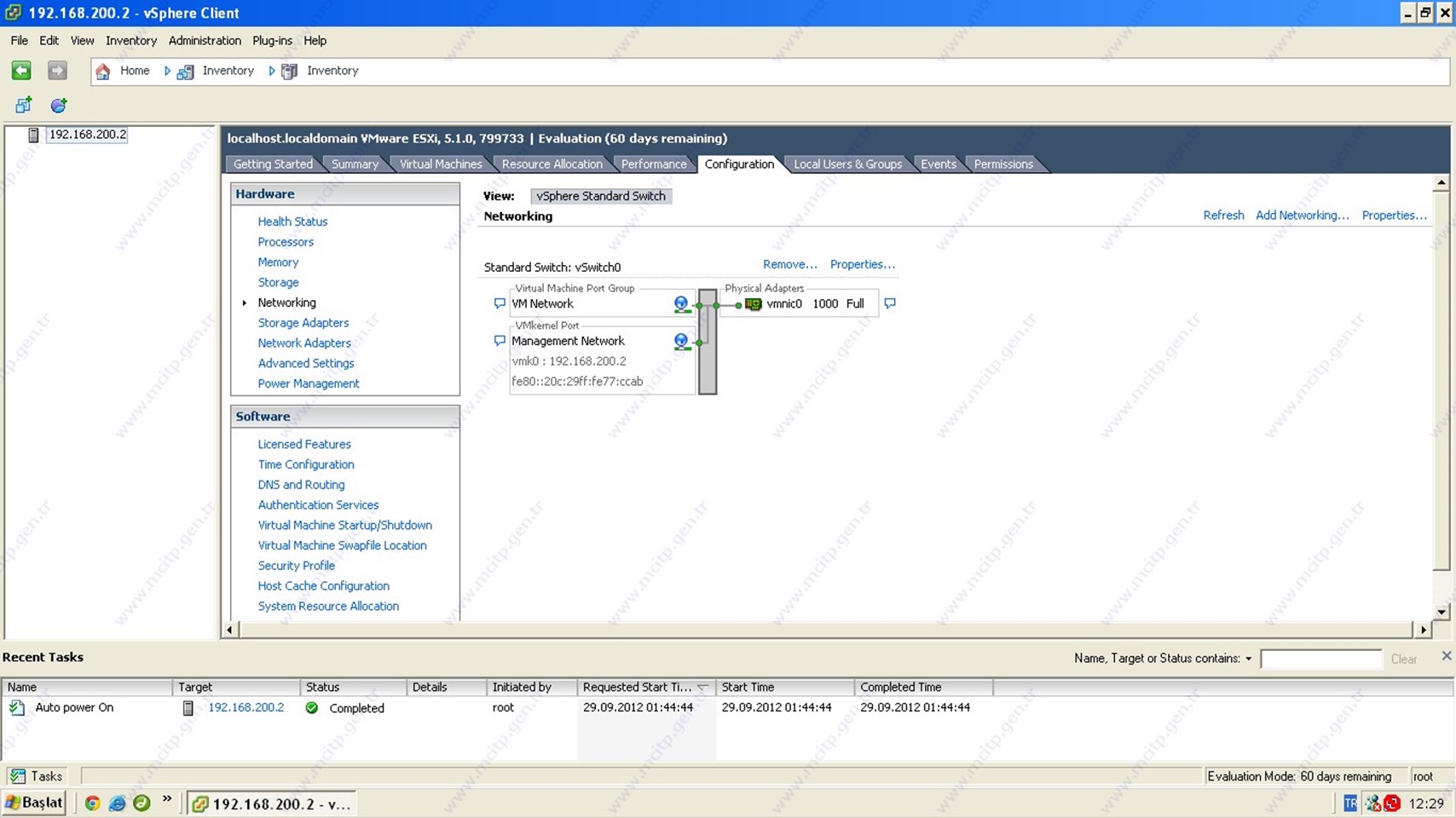1456x818 pixels.
Task: Click the Remove... link for vSwitch0
Action: point(789,264)
